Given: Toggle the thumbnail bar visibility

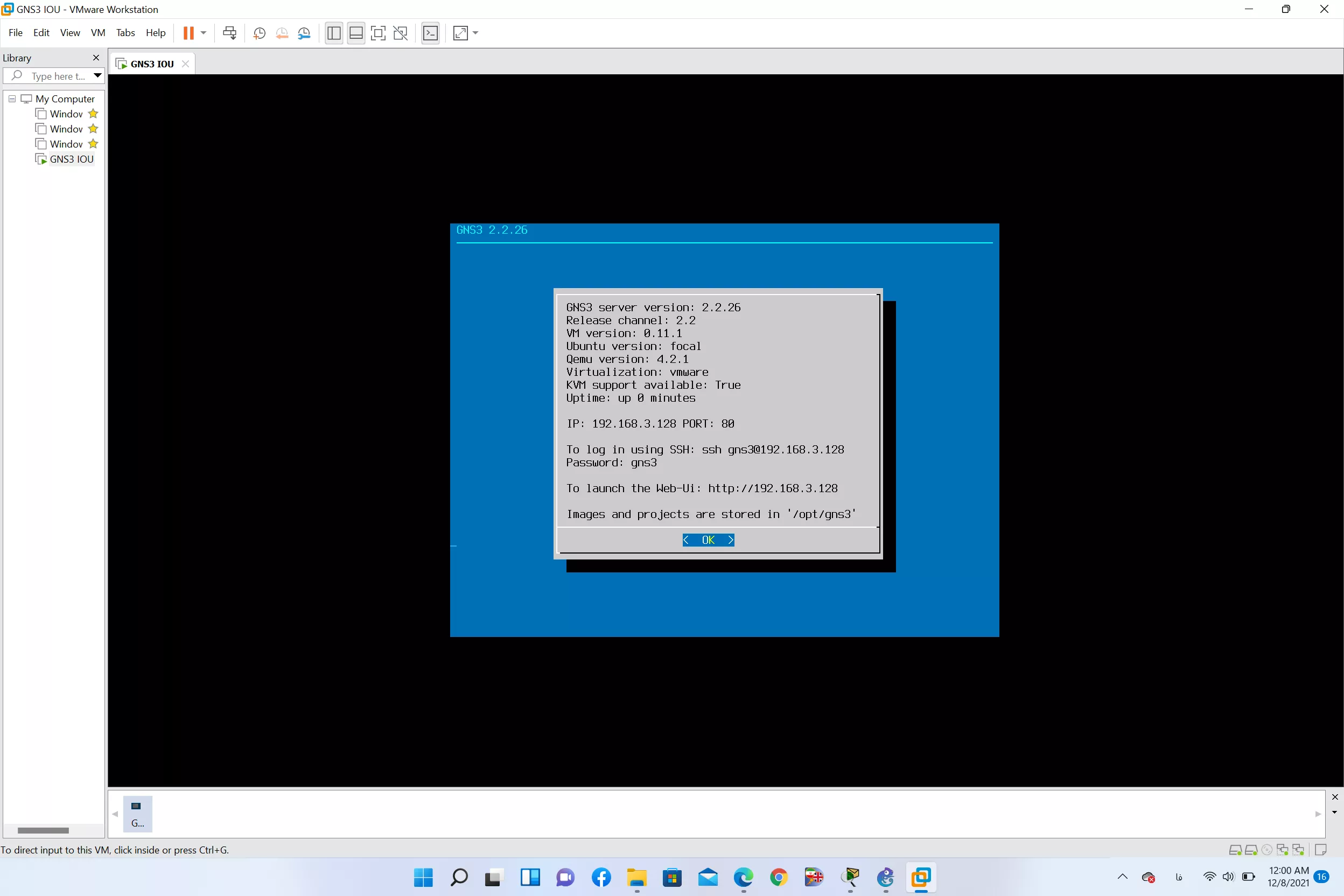Looking at the screenshot, I should click(356, 33).
